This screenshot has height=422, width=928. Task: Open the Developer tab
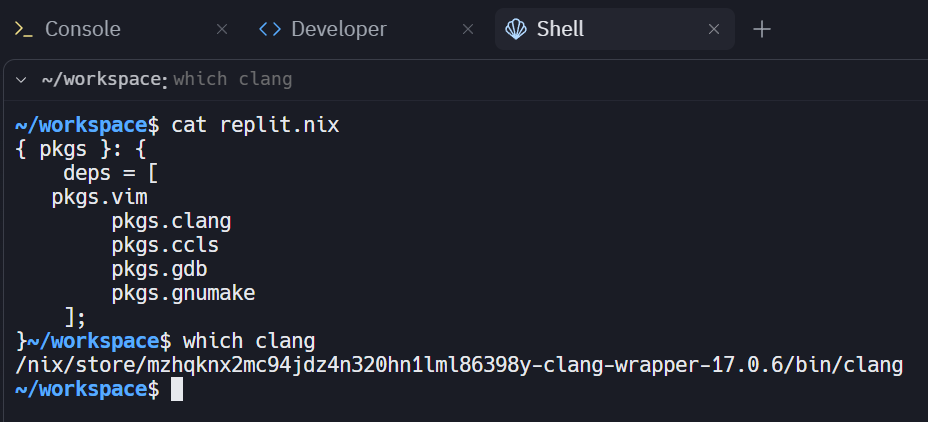338,29
